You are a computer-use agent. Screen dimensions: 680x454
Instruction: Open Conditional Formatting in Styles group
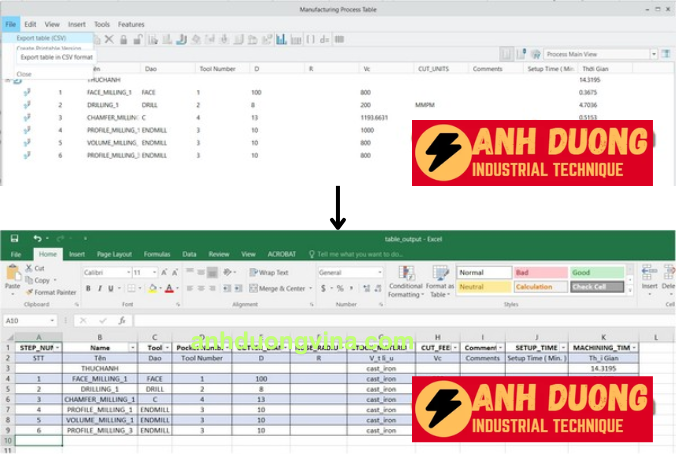pyautogui.click(x=405, y=280)
